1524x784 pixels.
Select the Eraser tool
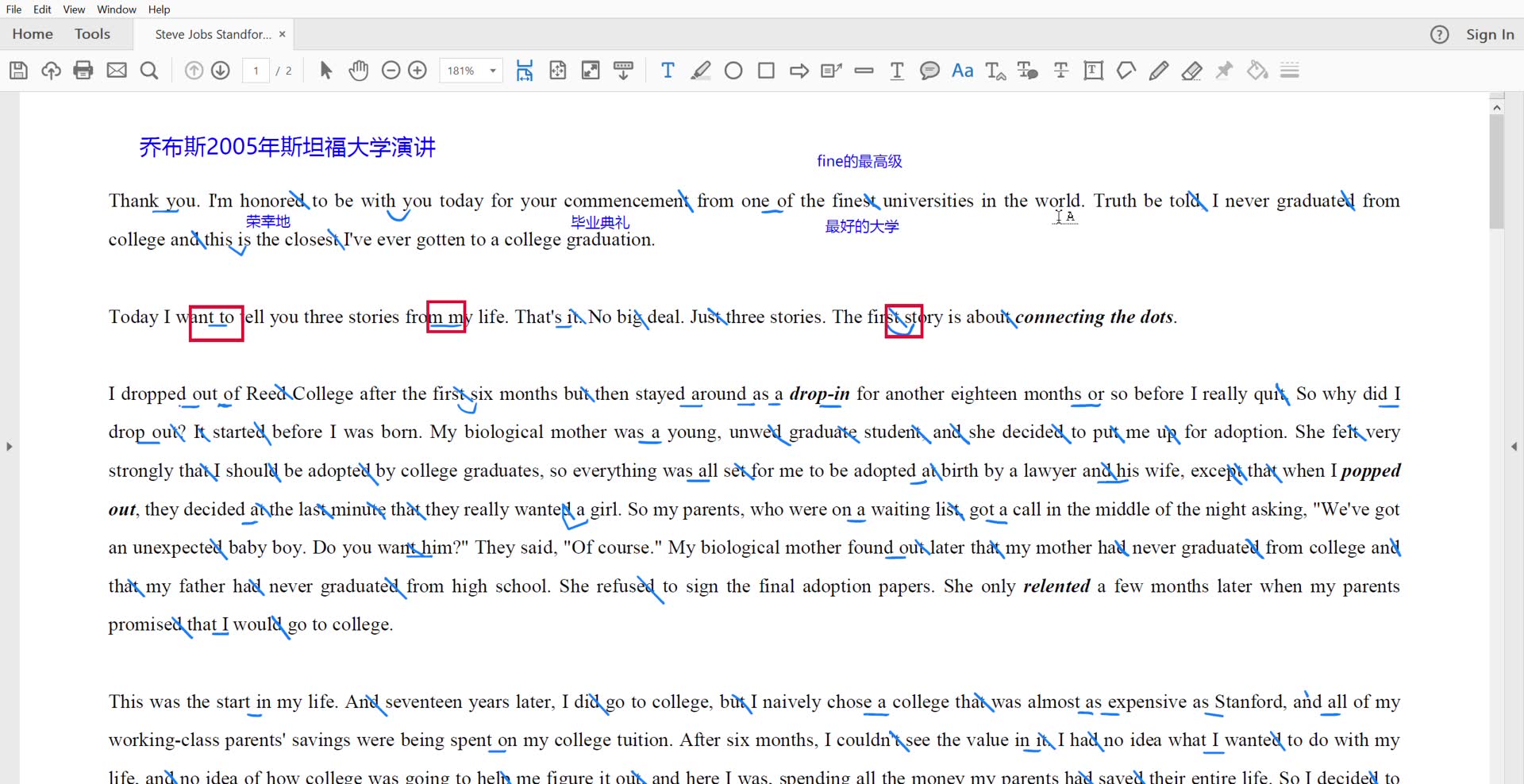pos(1191,71)
